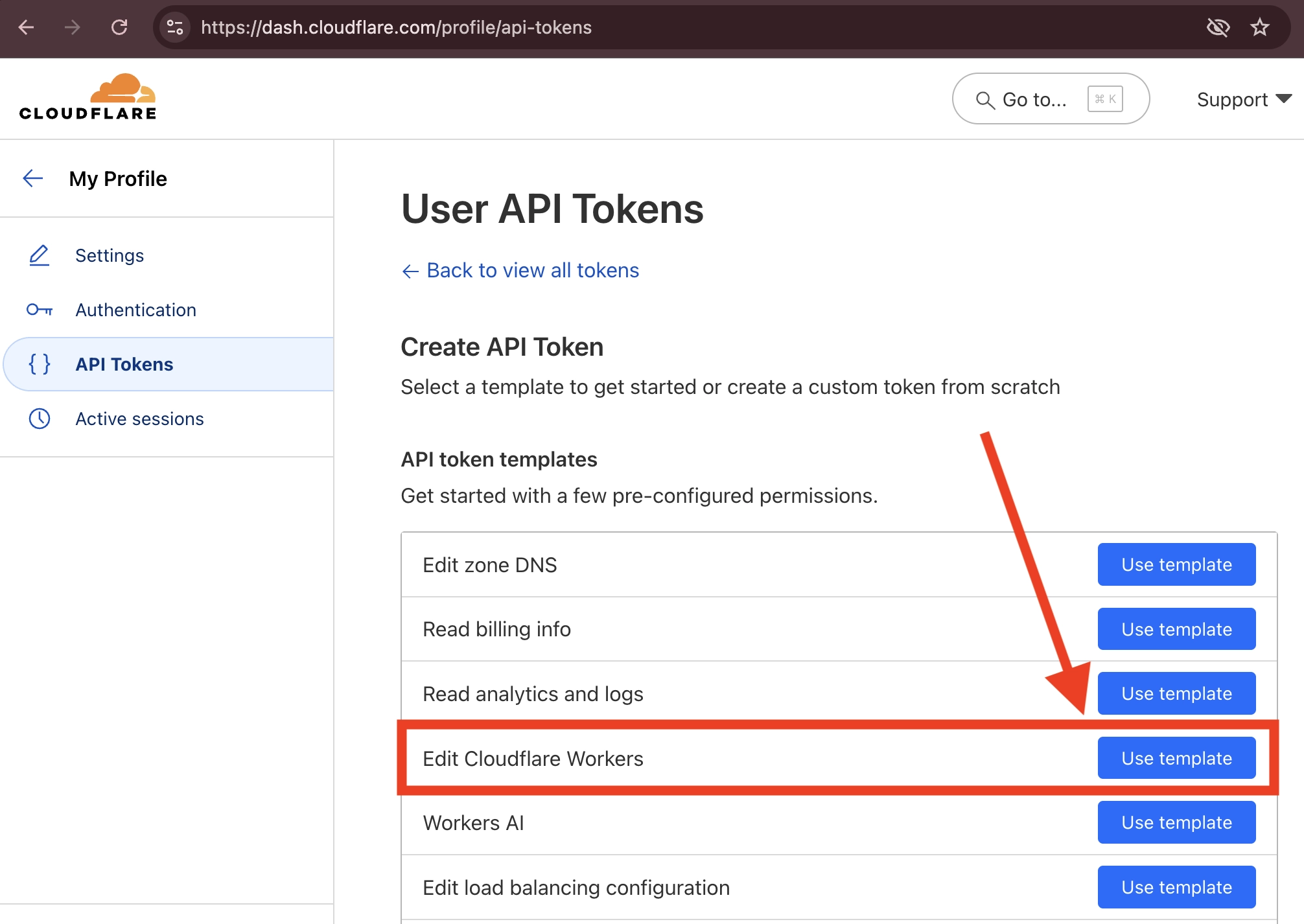Open Active sessions in the sidebar

click(x=139, y=419)
